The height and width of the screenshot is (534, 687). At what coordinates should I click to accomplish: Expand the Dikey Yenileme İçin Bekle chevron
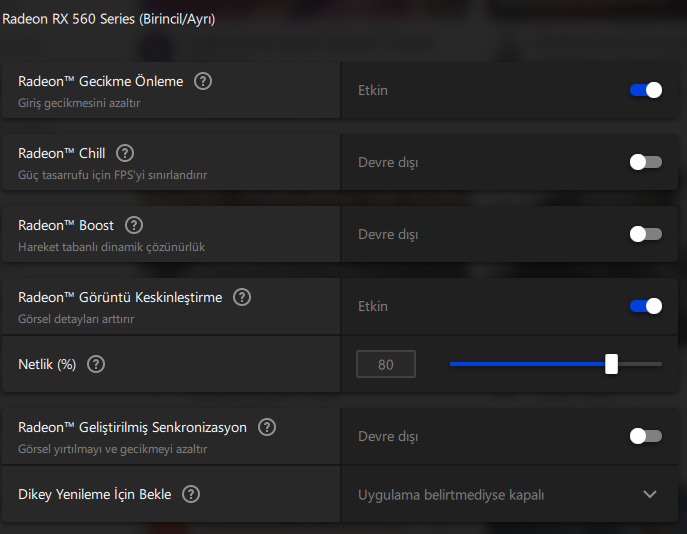[650, 494]
